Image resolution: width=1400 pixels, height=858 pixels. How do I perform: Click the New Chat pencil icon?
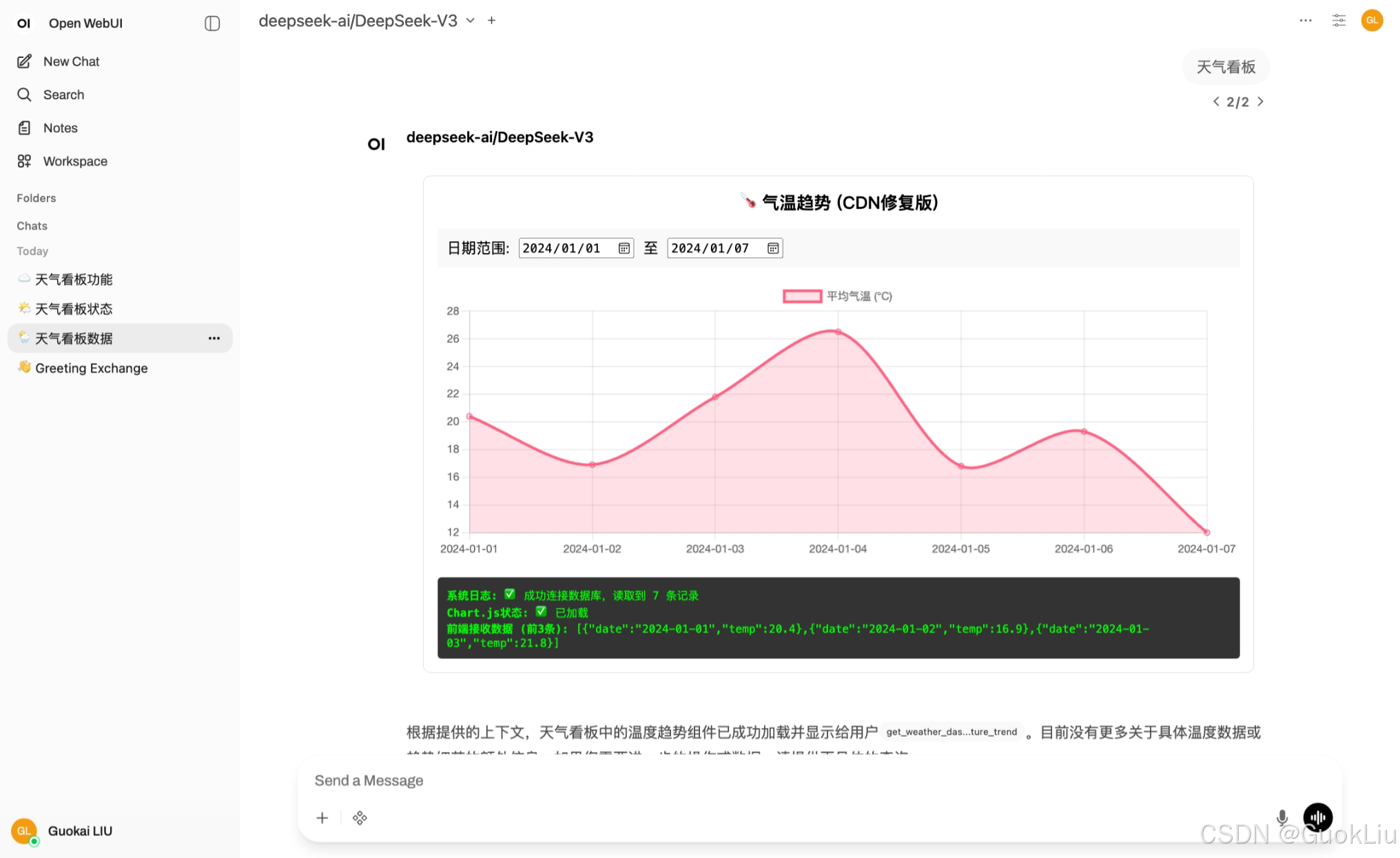click(x=25, y=61)
